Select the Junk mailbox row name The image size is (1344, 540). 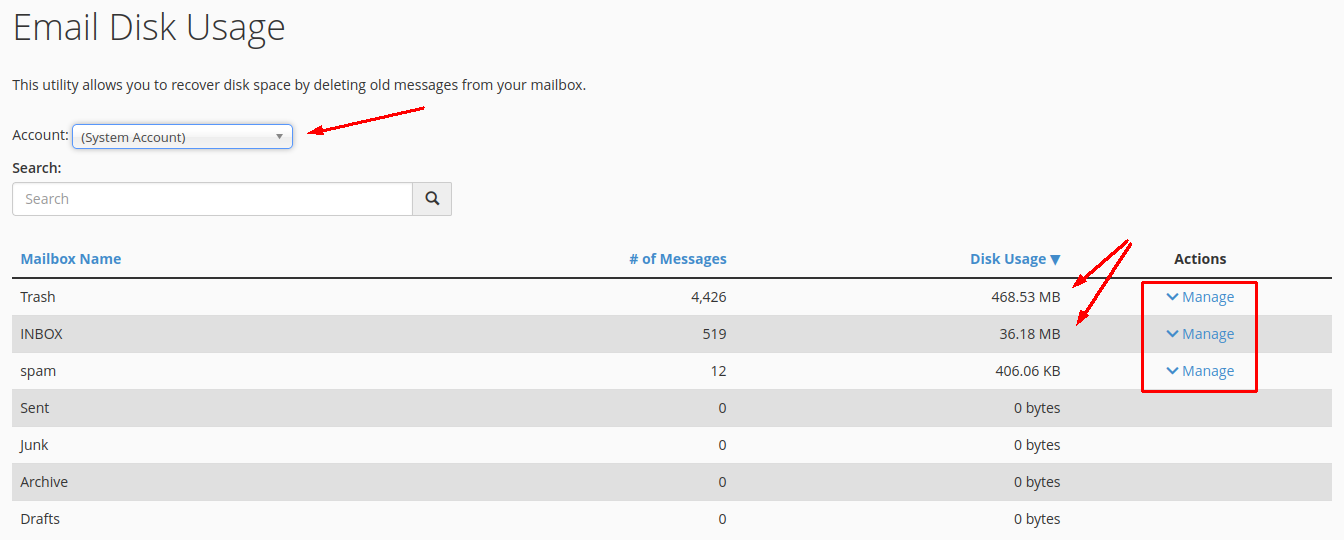point(34,445)
